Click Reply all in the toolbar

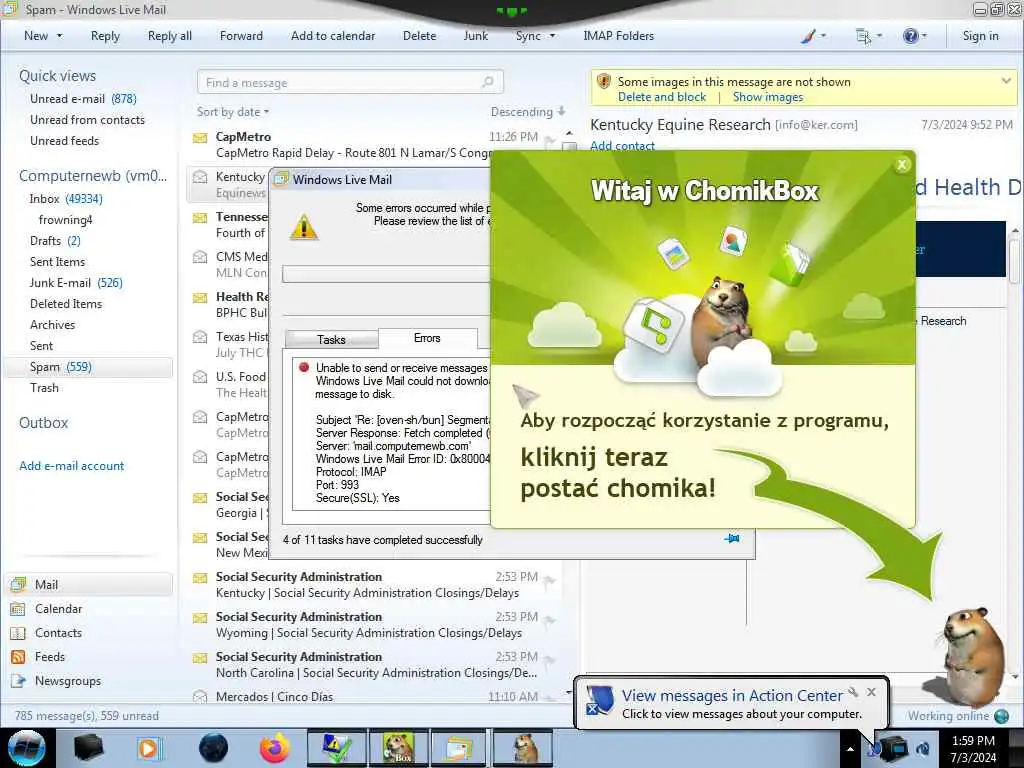pos(170,36)
